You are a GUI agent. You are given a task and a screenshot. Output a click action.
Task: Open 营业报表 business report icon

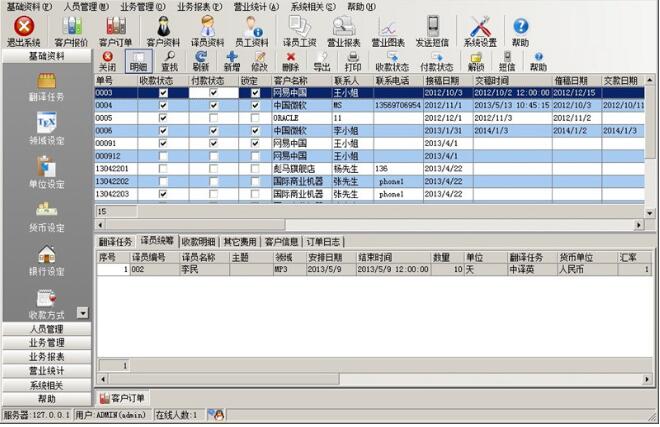(344, 31)
